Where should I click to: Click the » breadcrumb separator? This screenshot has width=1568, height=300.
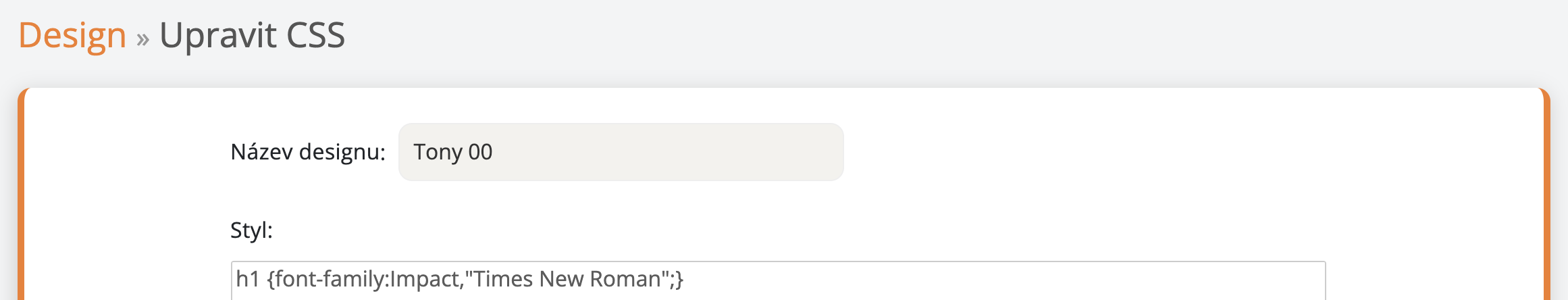coord(142,39)
